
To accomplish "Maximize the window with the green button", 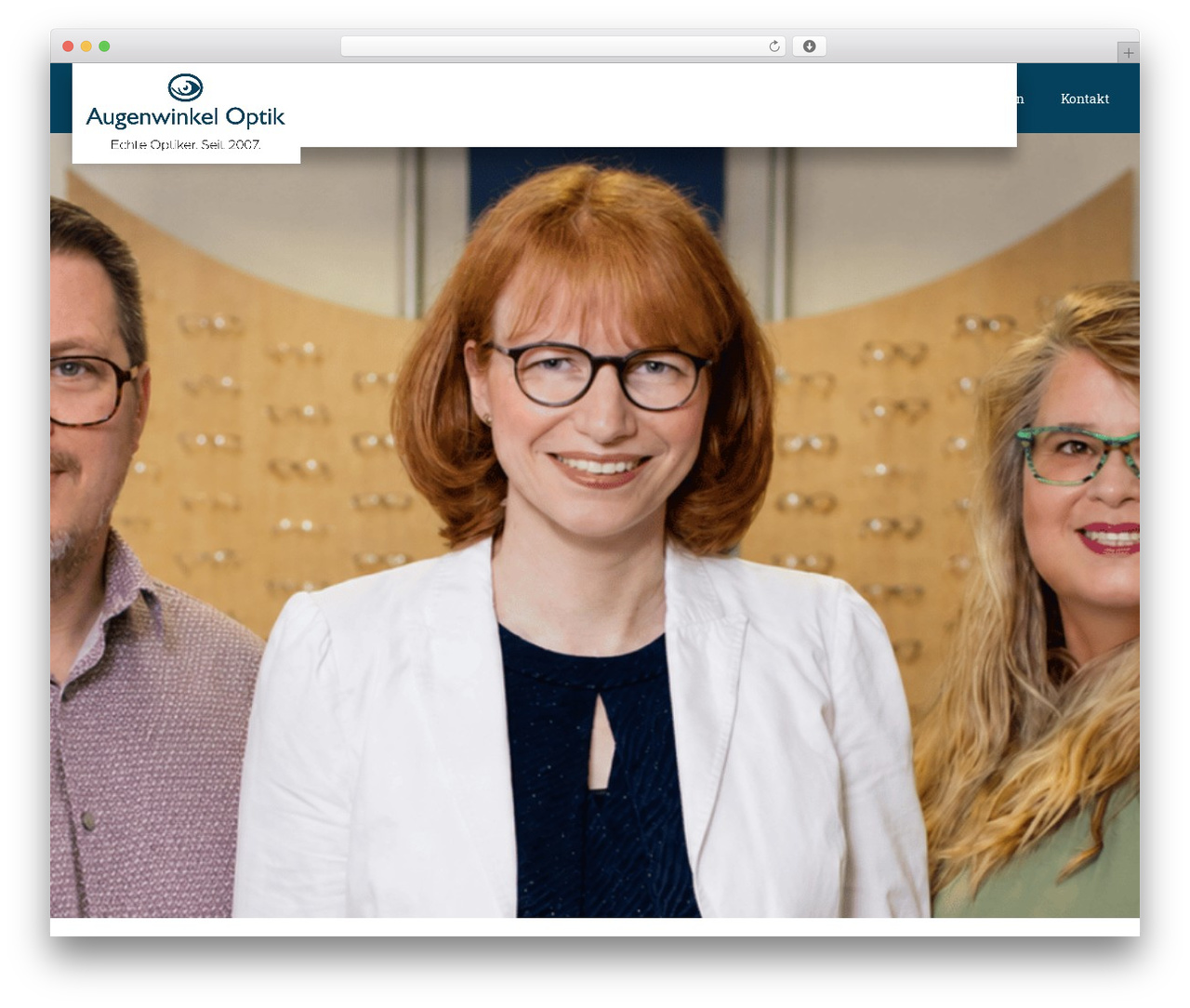I will 104,46.
